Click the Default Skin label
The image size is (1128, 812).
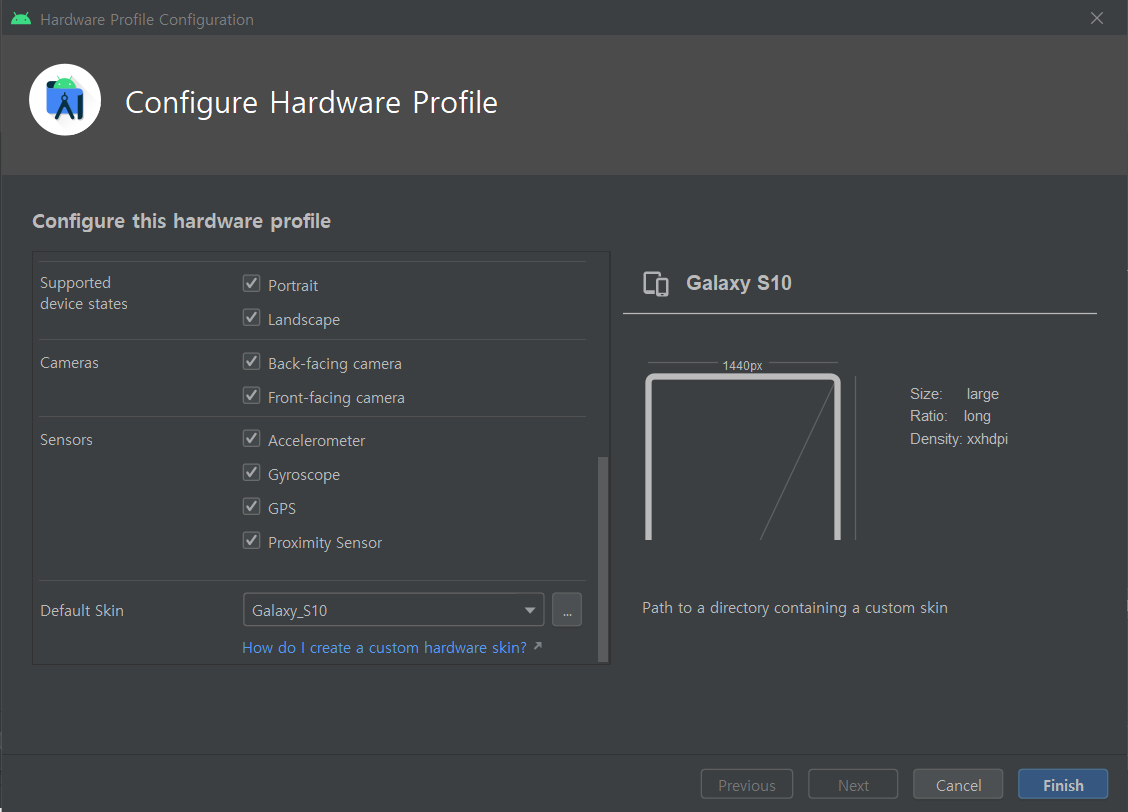point(82,610)
